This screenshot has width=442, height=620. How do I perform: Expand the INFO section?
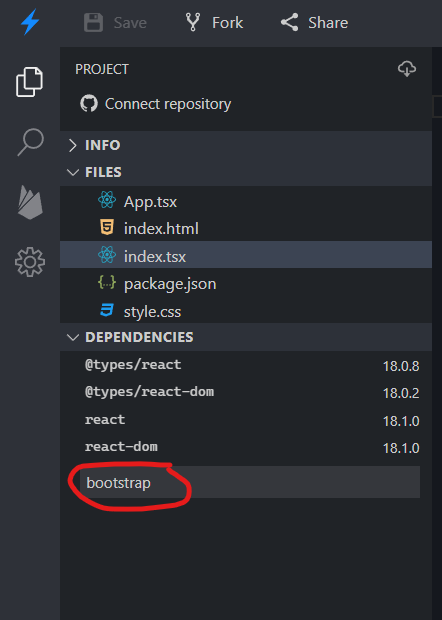pyautogui.click(x=246, y=145)
